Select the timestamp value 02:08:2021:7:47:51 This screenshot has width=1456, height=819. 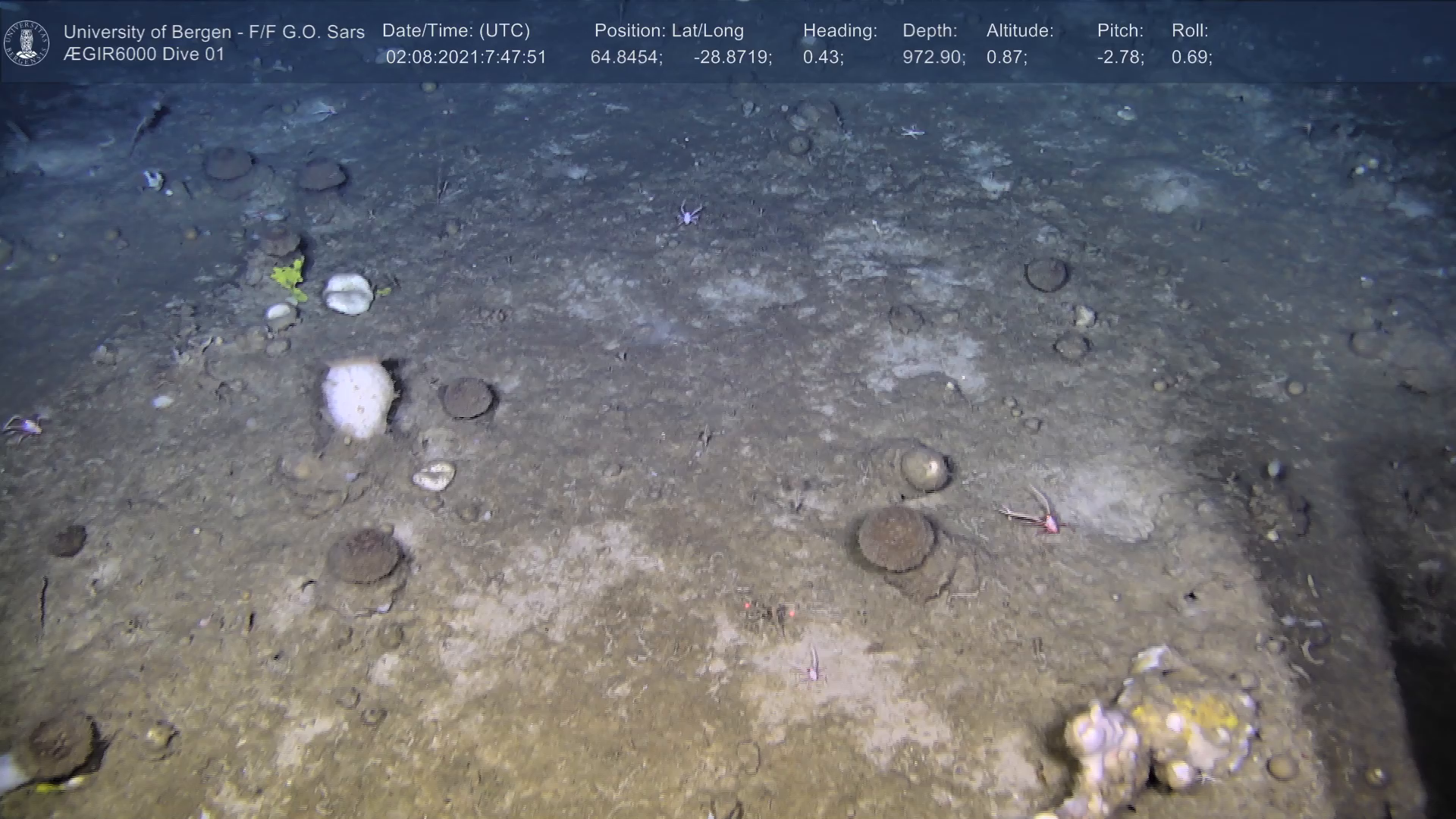coord(466,58)
